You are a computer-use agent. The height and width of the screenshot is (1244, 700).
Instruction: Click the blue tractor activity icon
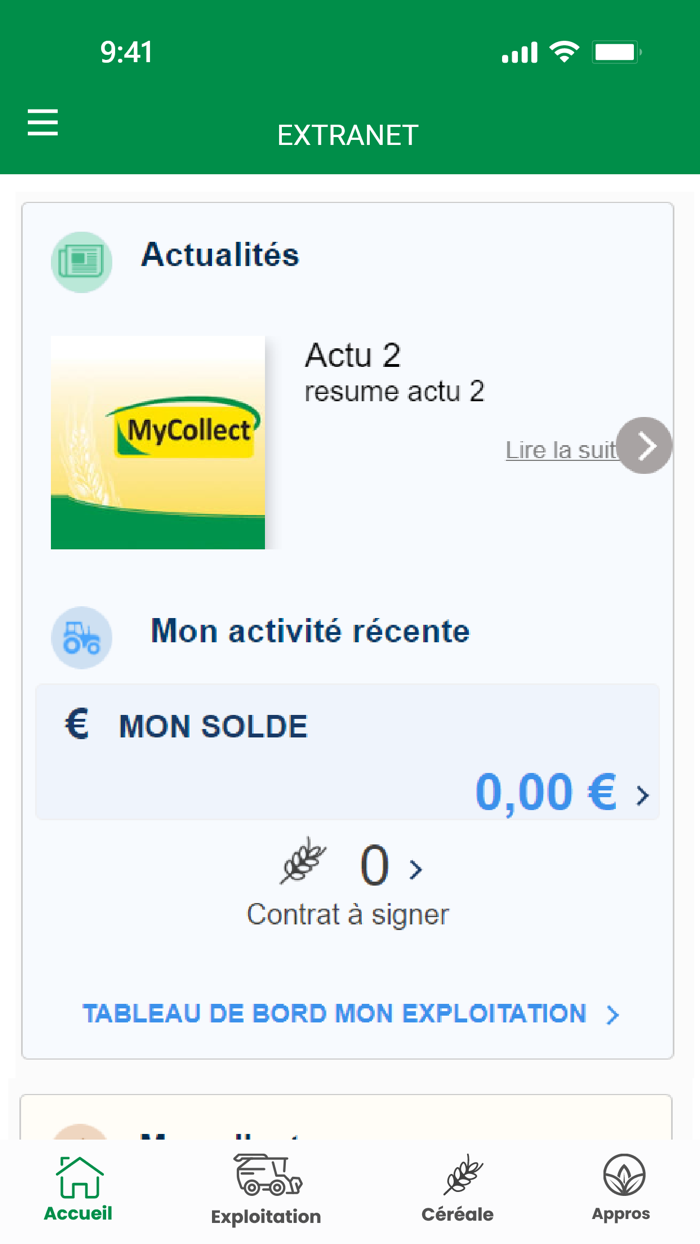click(x=81, y=637)
